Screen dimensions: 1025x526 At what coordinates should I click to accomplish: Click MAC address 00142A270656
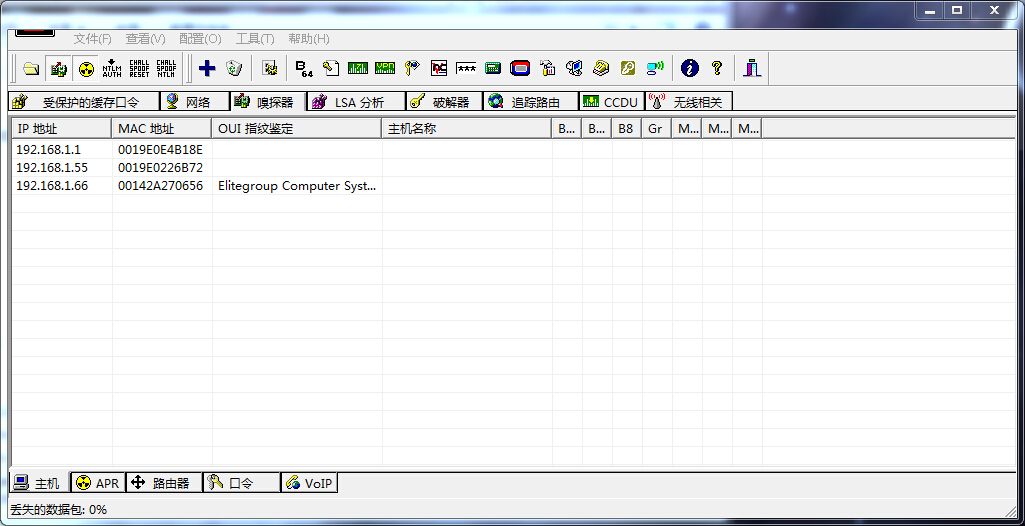(x=160, y=186)
